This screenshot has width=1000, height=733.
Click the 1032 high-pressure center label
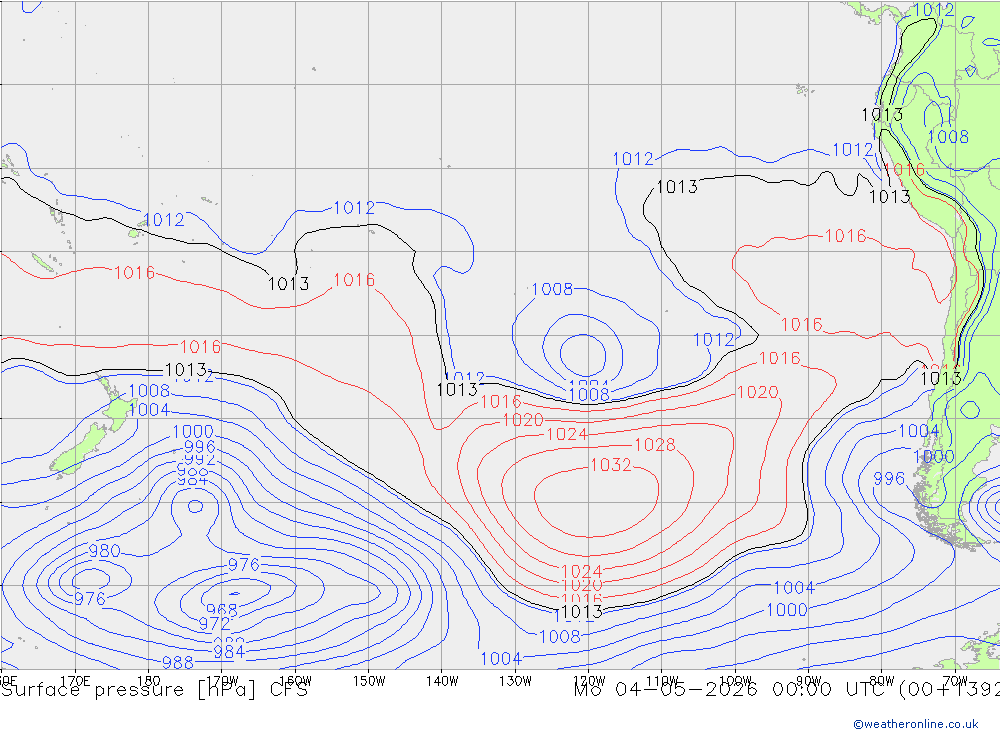(611, 465)
